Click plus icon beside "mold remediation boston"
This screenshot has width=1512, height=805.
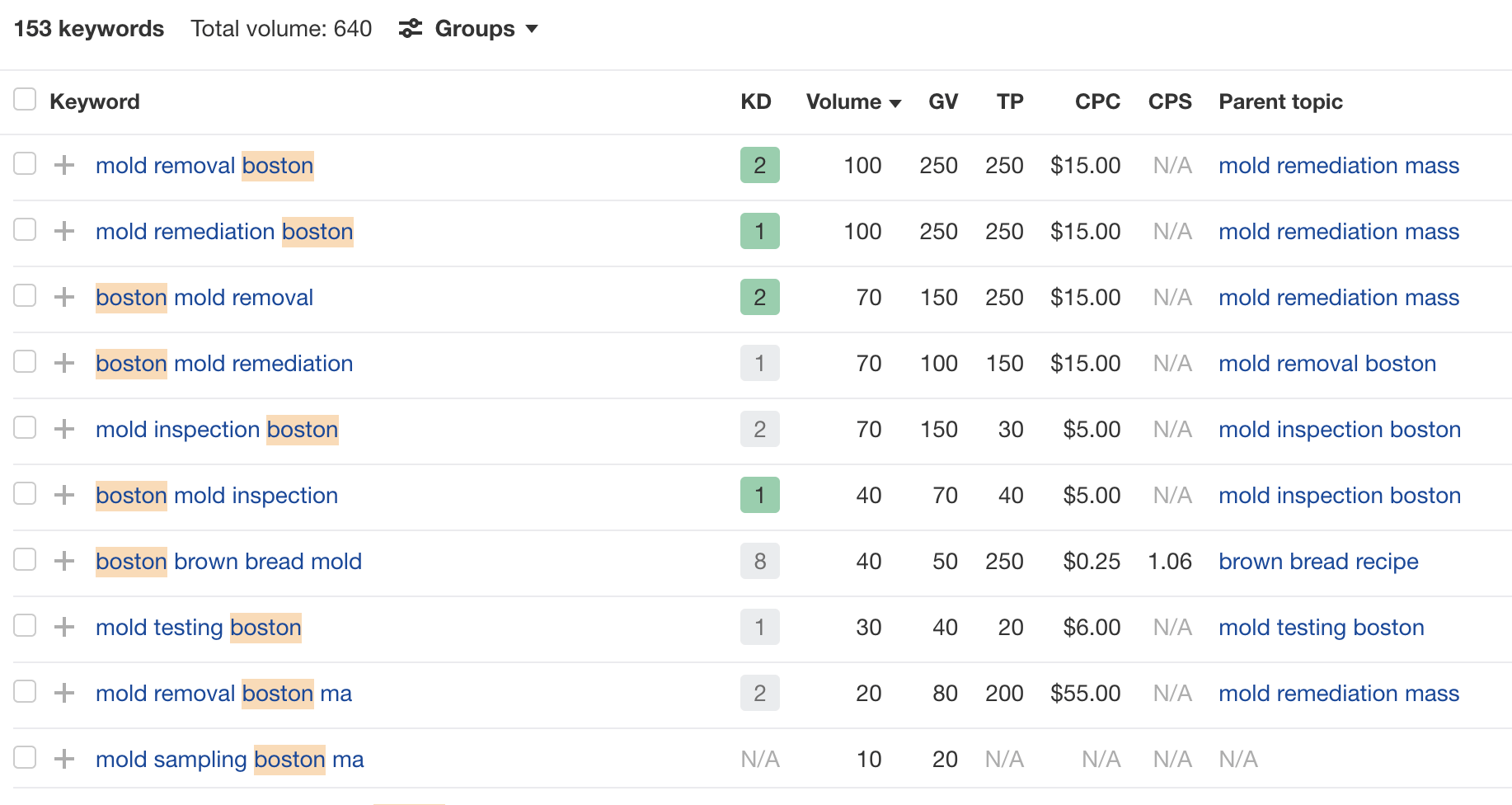(63, 231)
